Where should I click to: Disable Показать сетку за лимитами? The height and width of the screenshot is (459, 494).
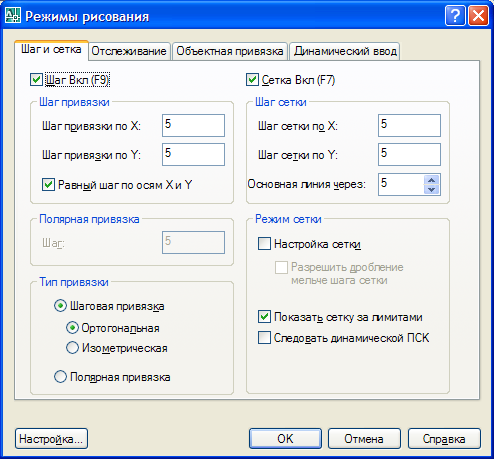pos(264,317)
